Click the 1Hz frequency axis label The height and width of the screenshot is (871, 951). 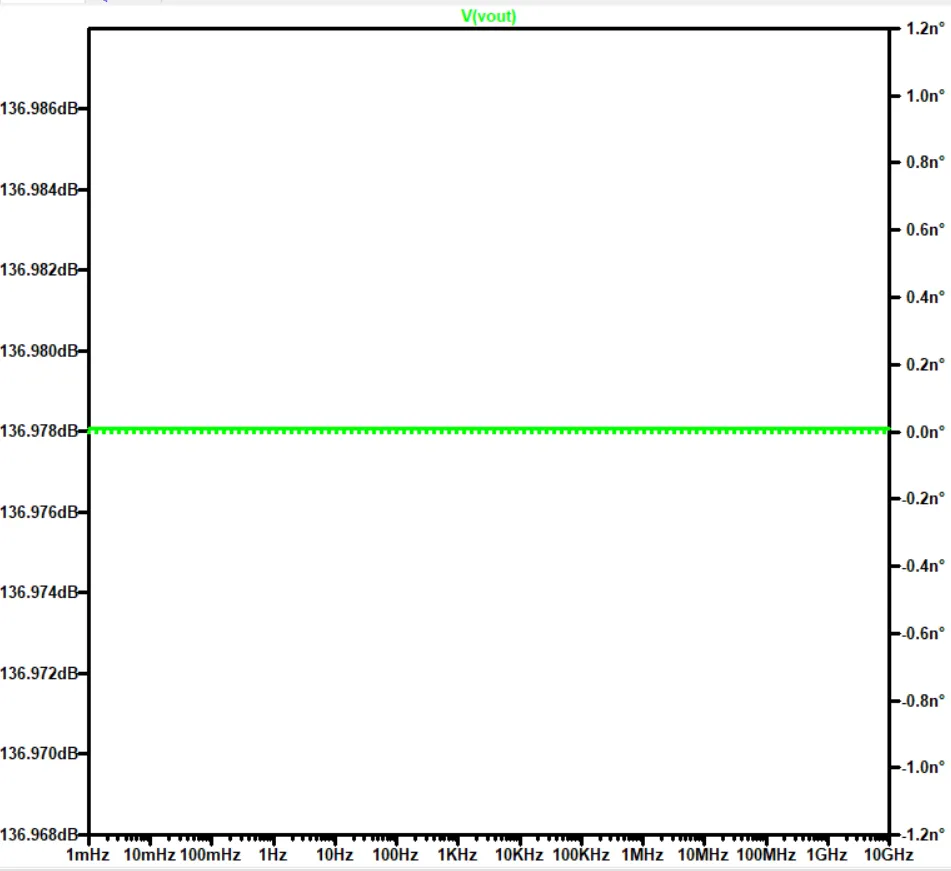pos(273,855)
